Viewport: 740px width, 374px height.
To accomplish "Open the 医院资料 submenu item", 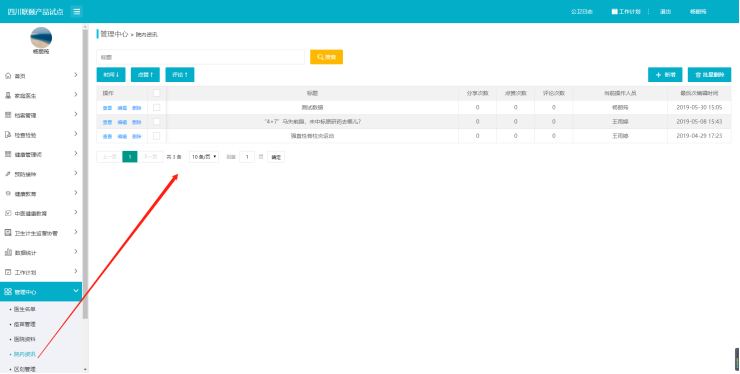I will click(25, 340).
